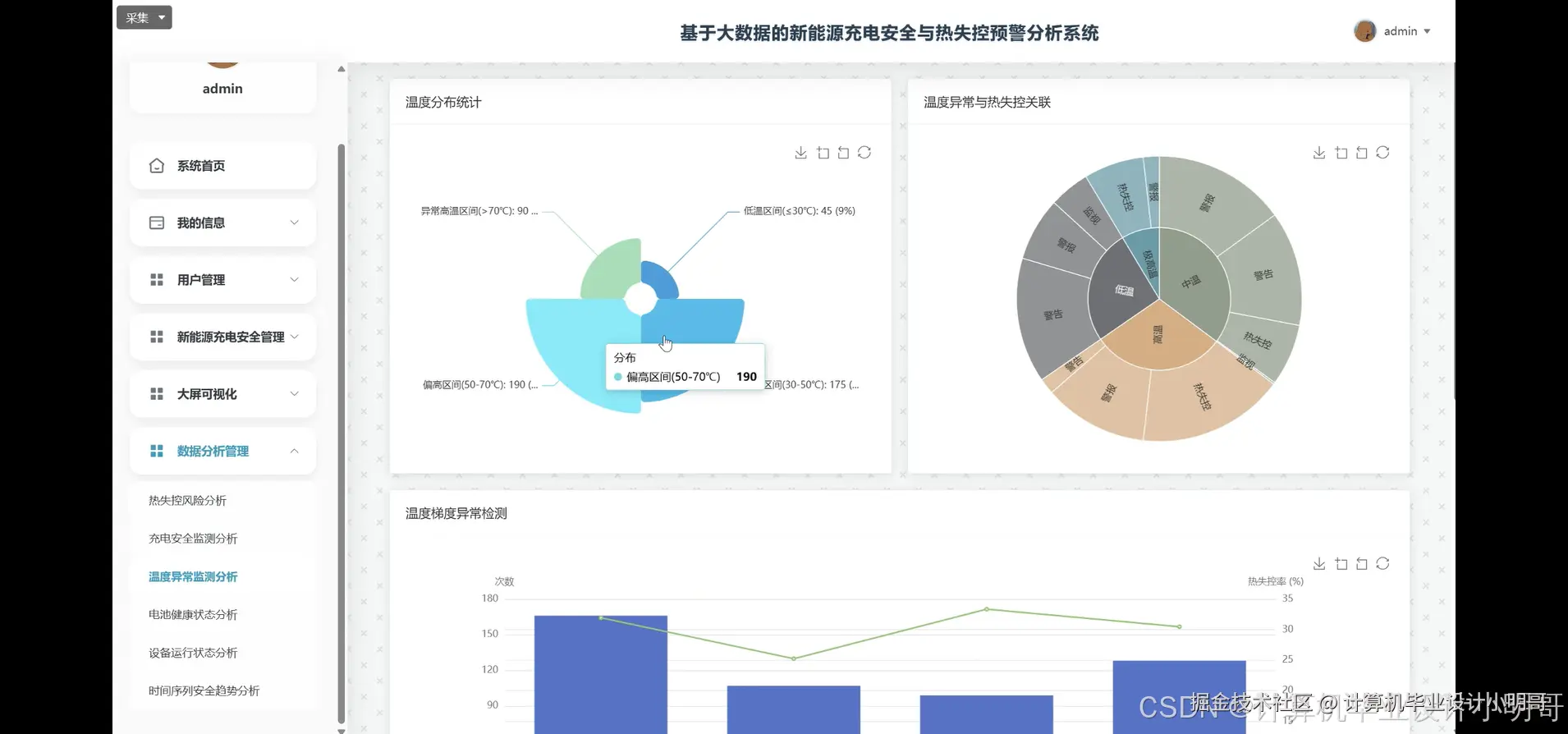1568x734 pixels.
Task: Click the 中温 inner sunburst segment
Action: coord(1190,282)
